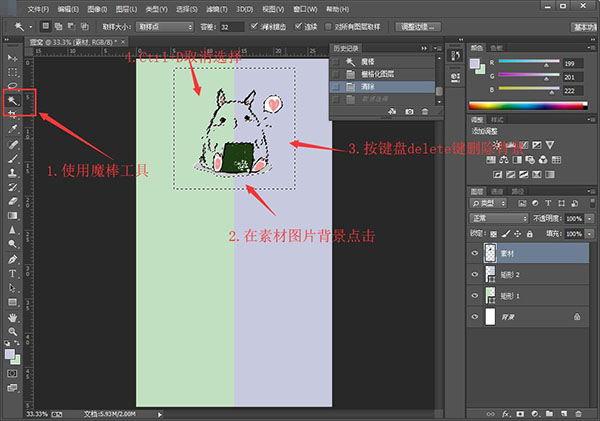Toggle lock all padlock icon

(x=530, y=233)
